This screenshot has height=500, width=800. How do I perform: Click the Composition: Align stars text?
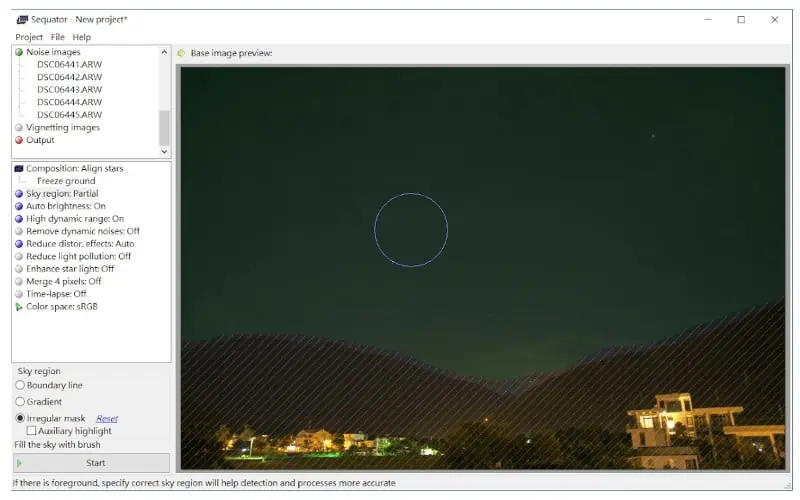[x=74, y=168]
